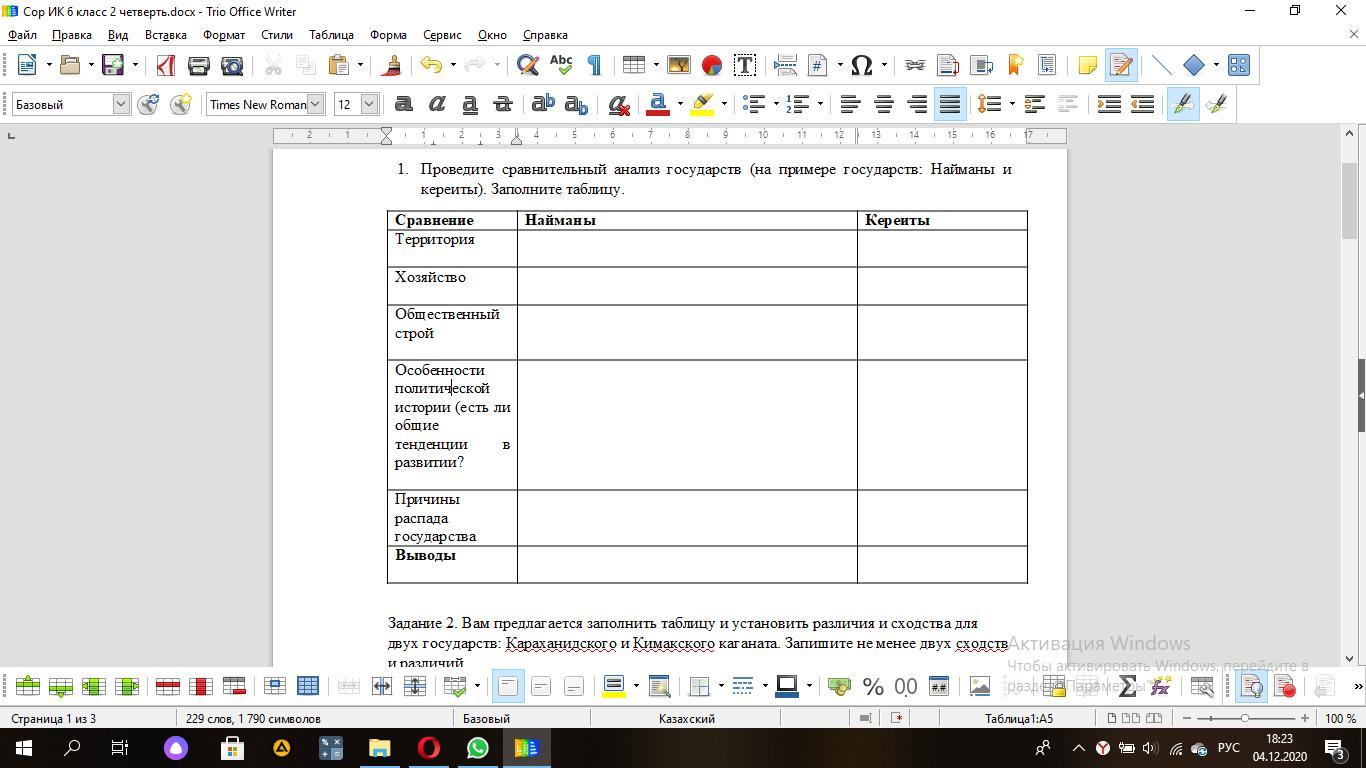Toggle italic formatting
1366x768 pixels.
(437, 104)
